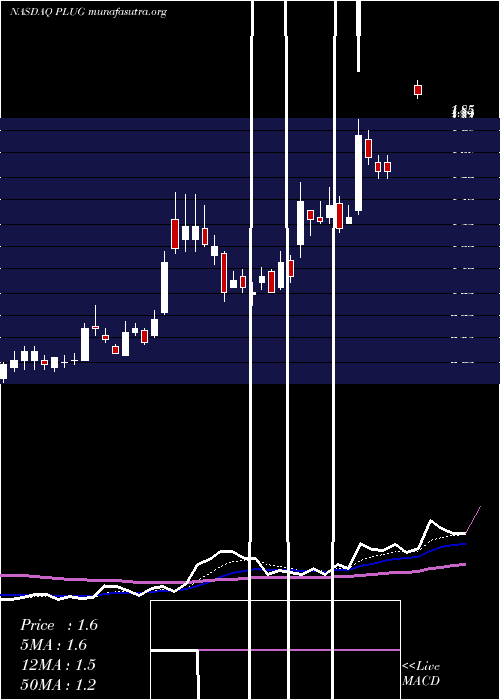Click the 1.85 price axis label
500x700 pixels.
[463, 111]
